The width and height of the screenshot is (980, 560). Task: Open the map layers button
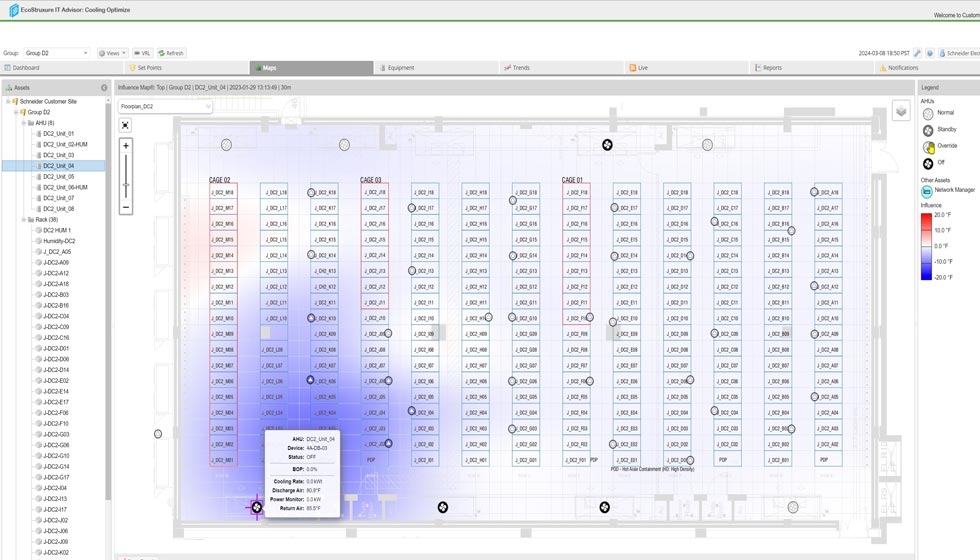901,112
